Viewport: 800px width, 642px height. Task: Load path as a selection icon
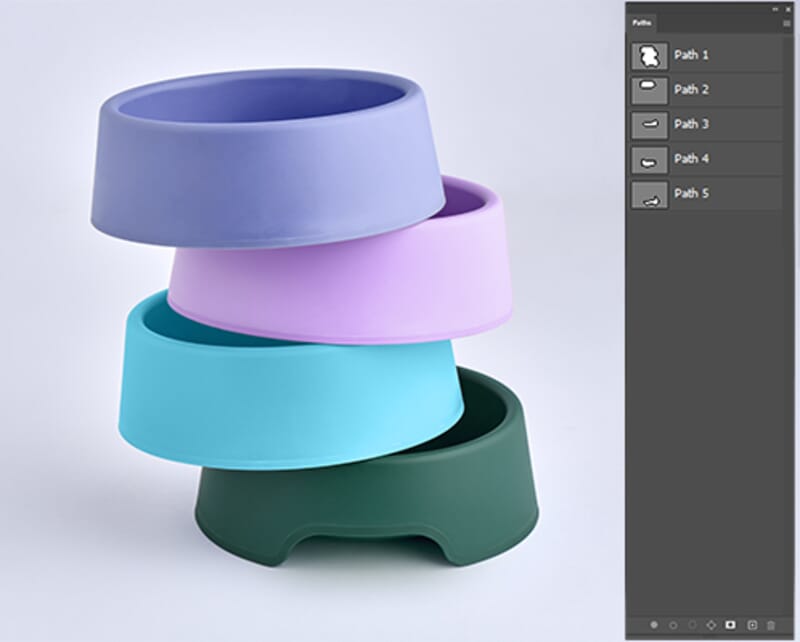692,625
